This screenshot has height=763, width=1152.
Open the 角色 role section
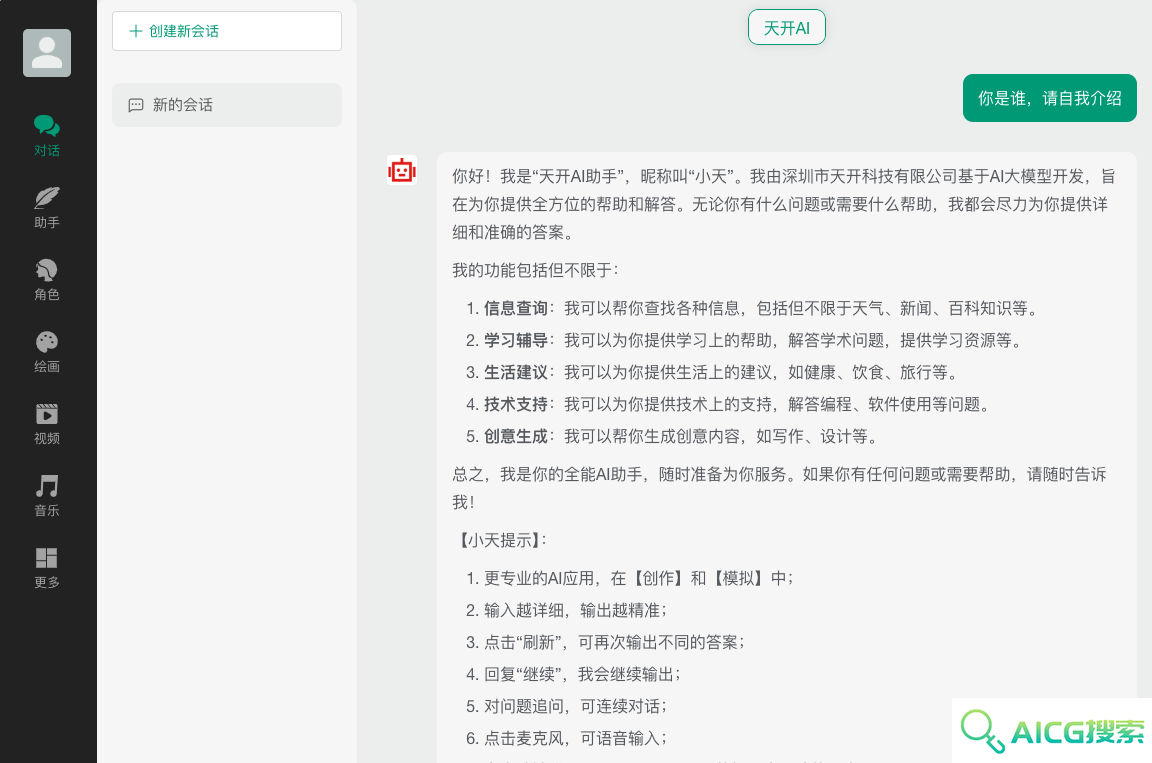click(x=47, y=280)
